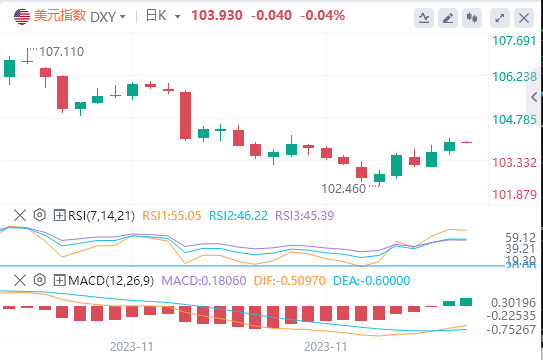
Task: Click the 102.460 low price marker
Action: (344, 189)
